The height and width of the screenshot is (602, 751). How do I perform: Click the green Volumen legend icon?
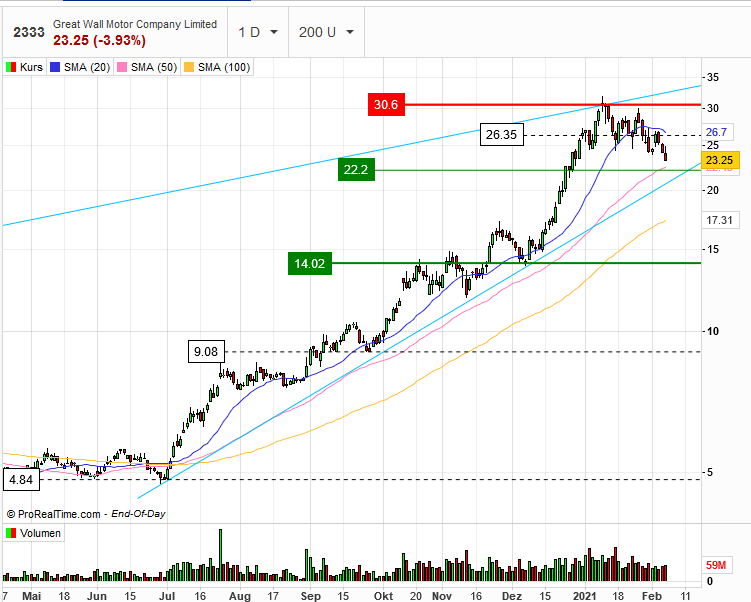[x=11, y=533]
